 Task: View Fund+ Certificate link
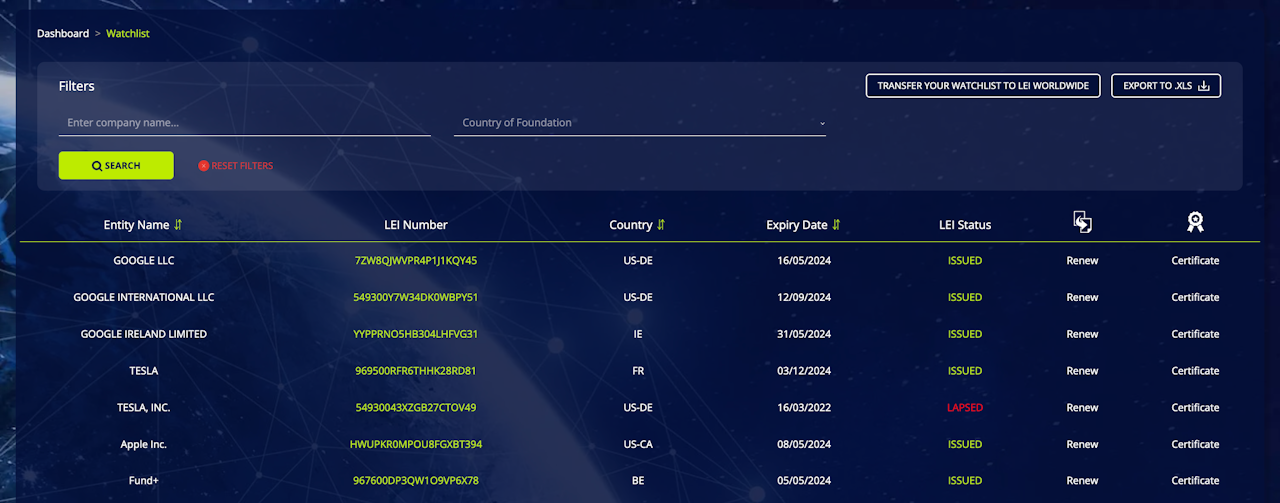pos(1195,481)
